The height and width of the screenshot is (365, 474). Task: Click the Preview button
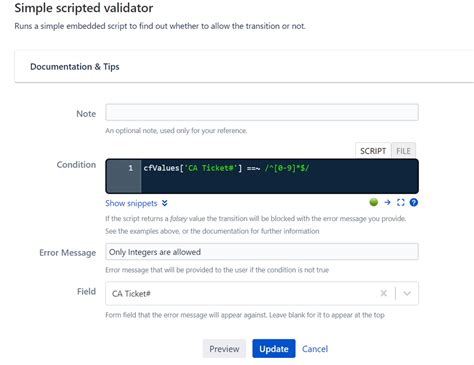224,349
